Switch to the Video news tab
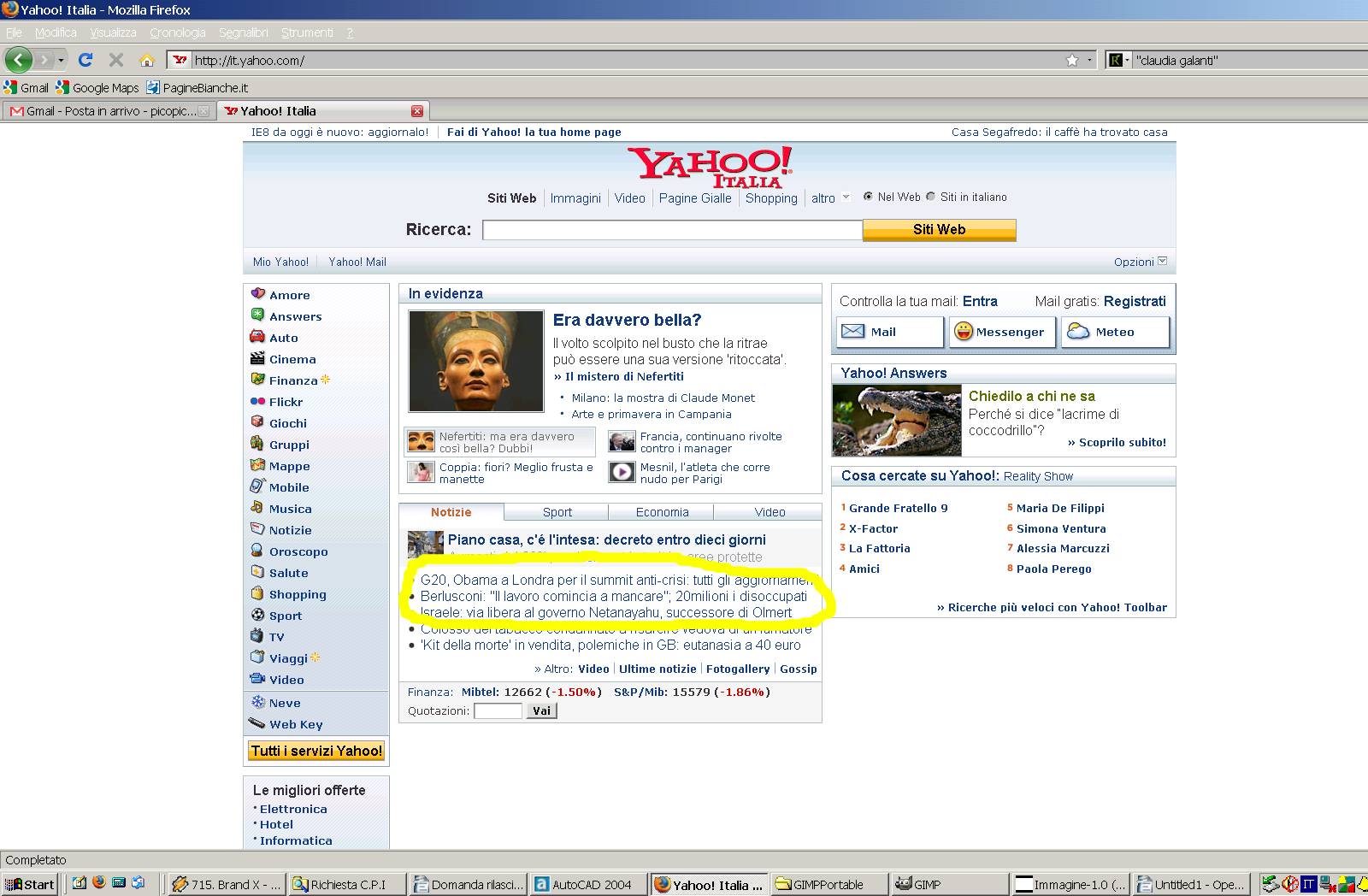The height and width of the screenshot is (896, 1368). (x=769, y=512)
